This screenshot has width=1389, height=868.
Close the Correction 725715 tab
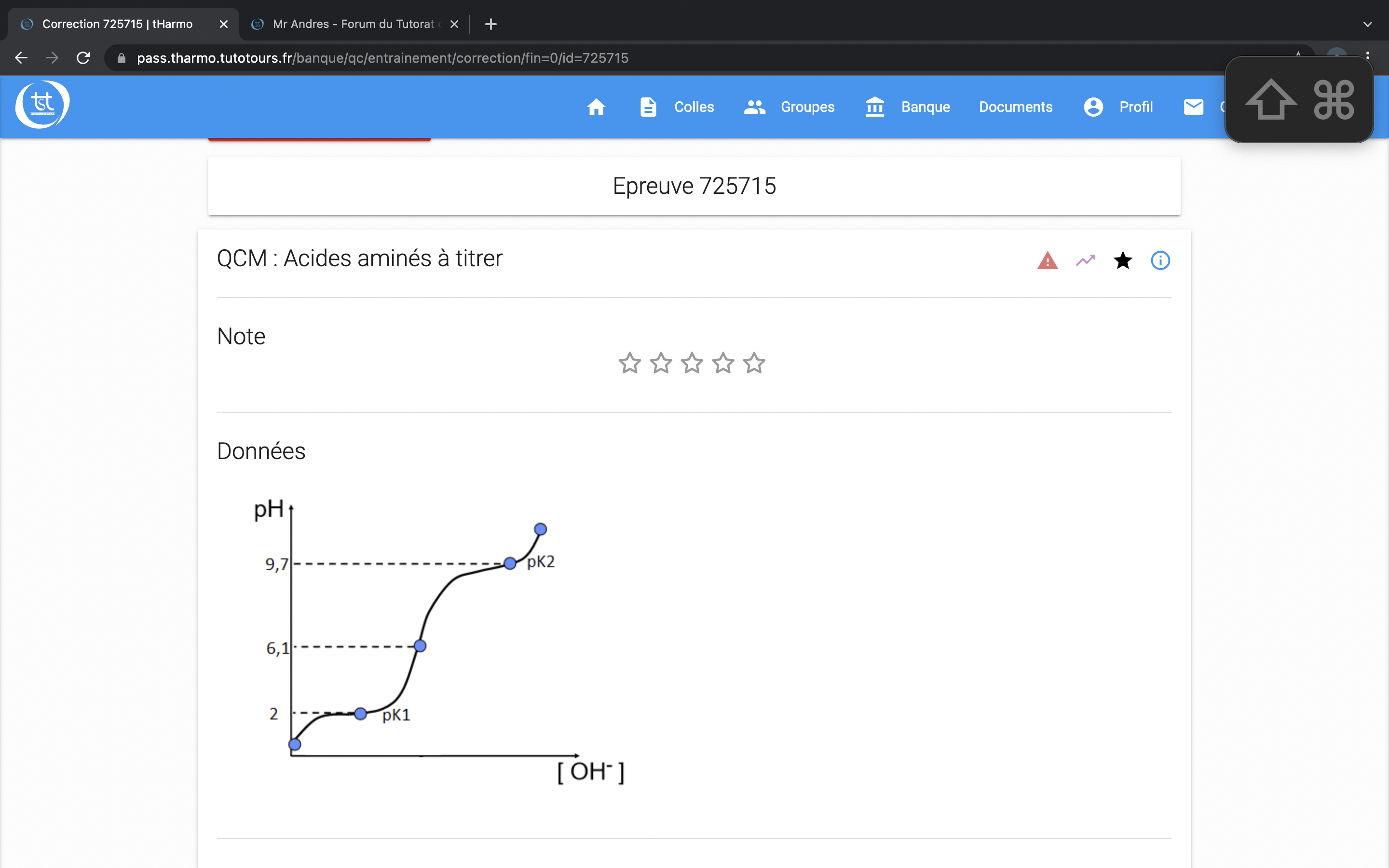[224, 24]
